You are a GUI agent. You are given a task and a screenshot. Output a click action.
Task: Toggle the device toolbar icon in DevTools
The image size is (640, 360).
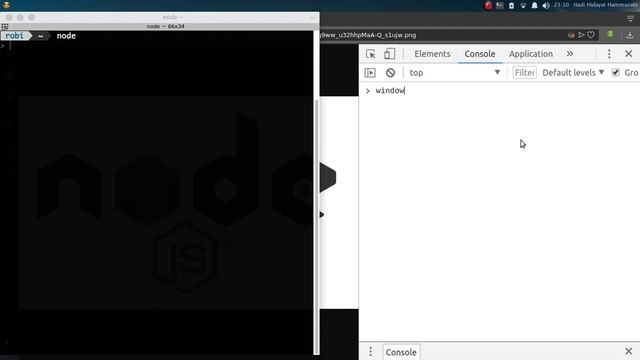click(389, 54)
